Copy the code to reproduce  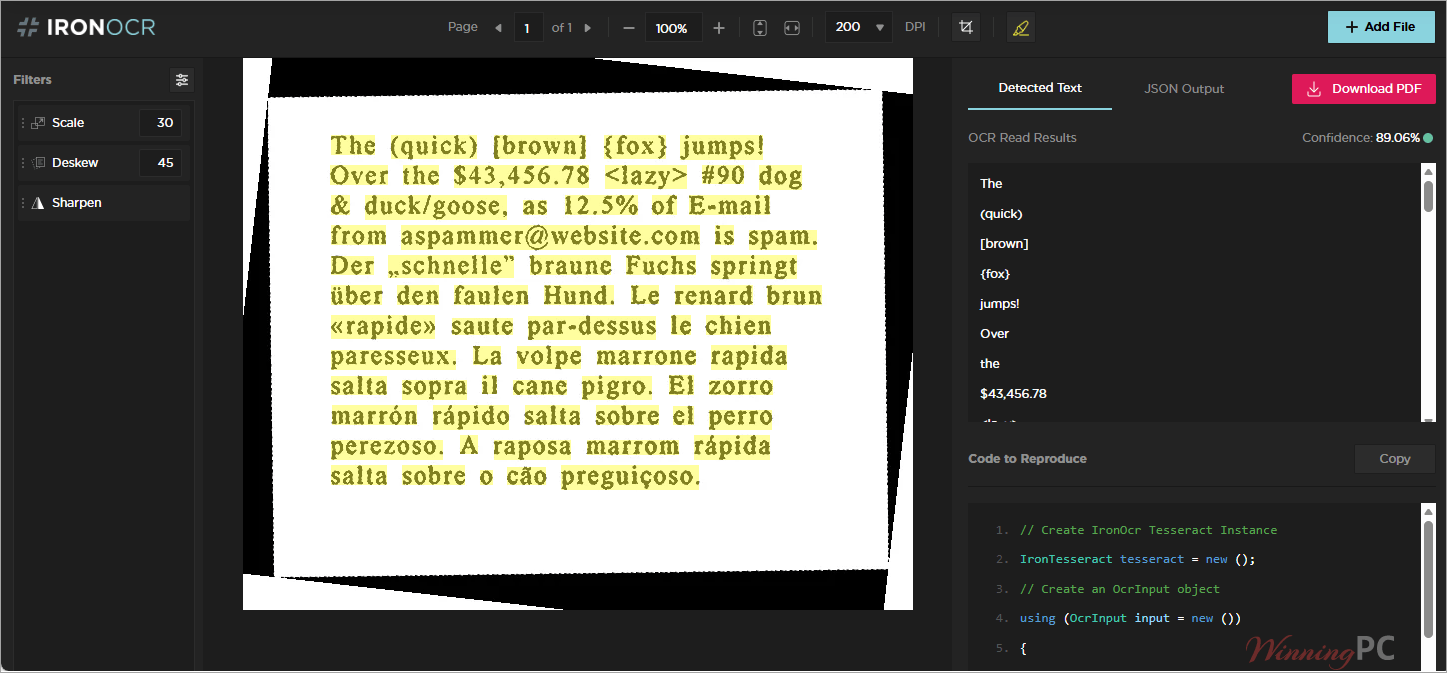(x=1394, y=459)
